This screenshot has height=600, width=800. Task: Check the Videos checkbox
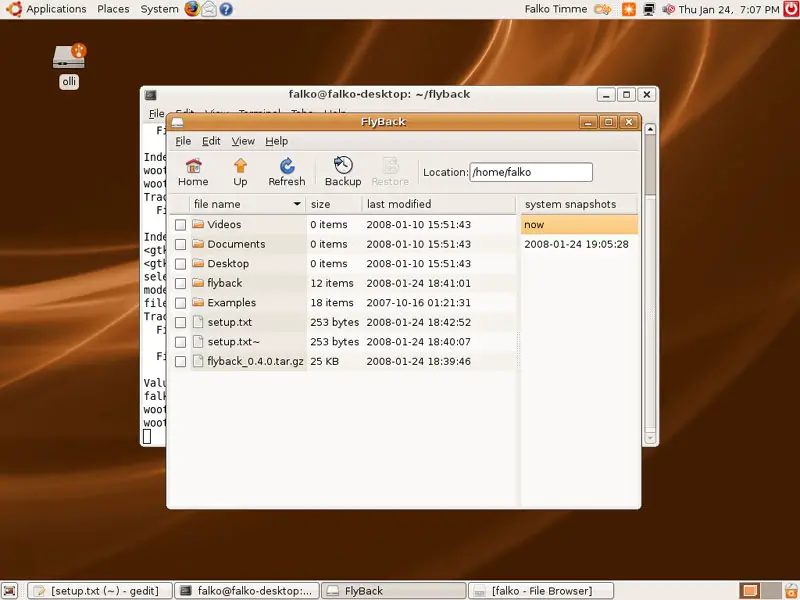click(180, 224)
